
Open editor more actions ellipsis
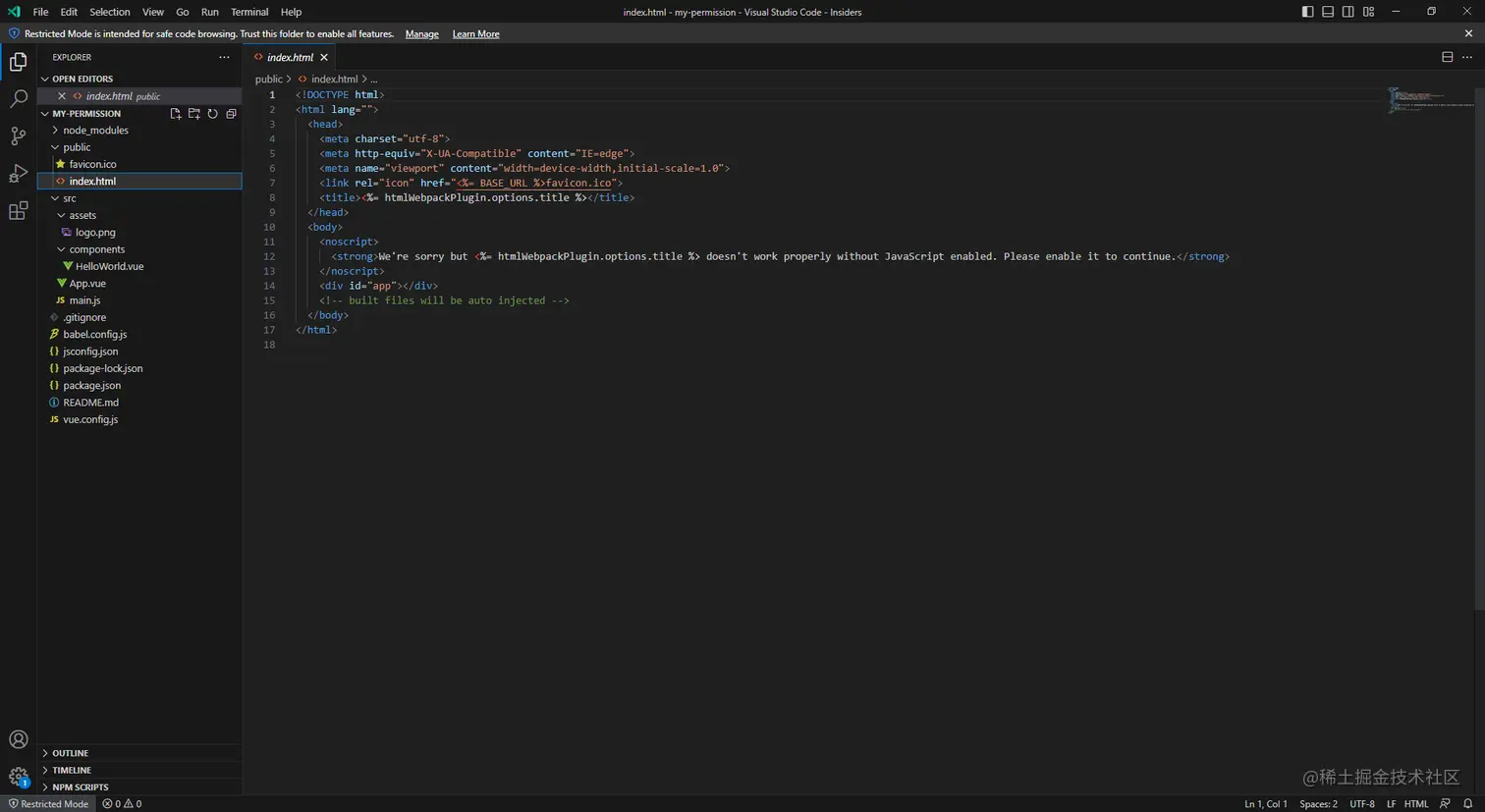coord(1467,57)
